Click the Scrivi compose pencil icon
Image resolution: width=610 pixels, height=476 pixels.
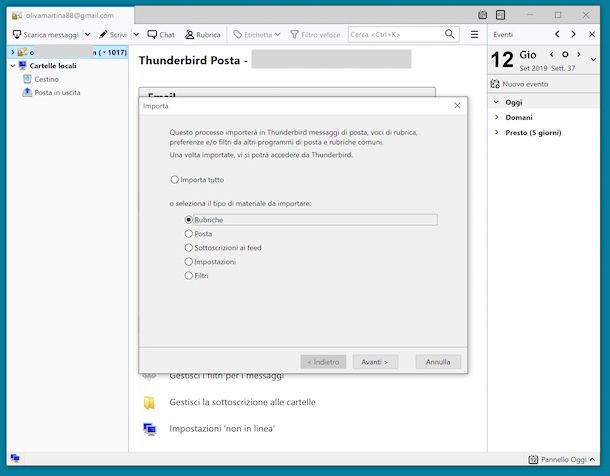[103, 35]
